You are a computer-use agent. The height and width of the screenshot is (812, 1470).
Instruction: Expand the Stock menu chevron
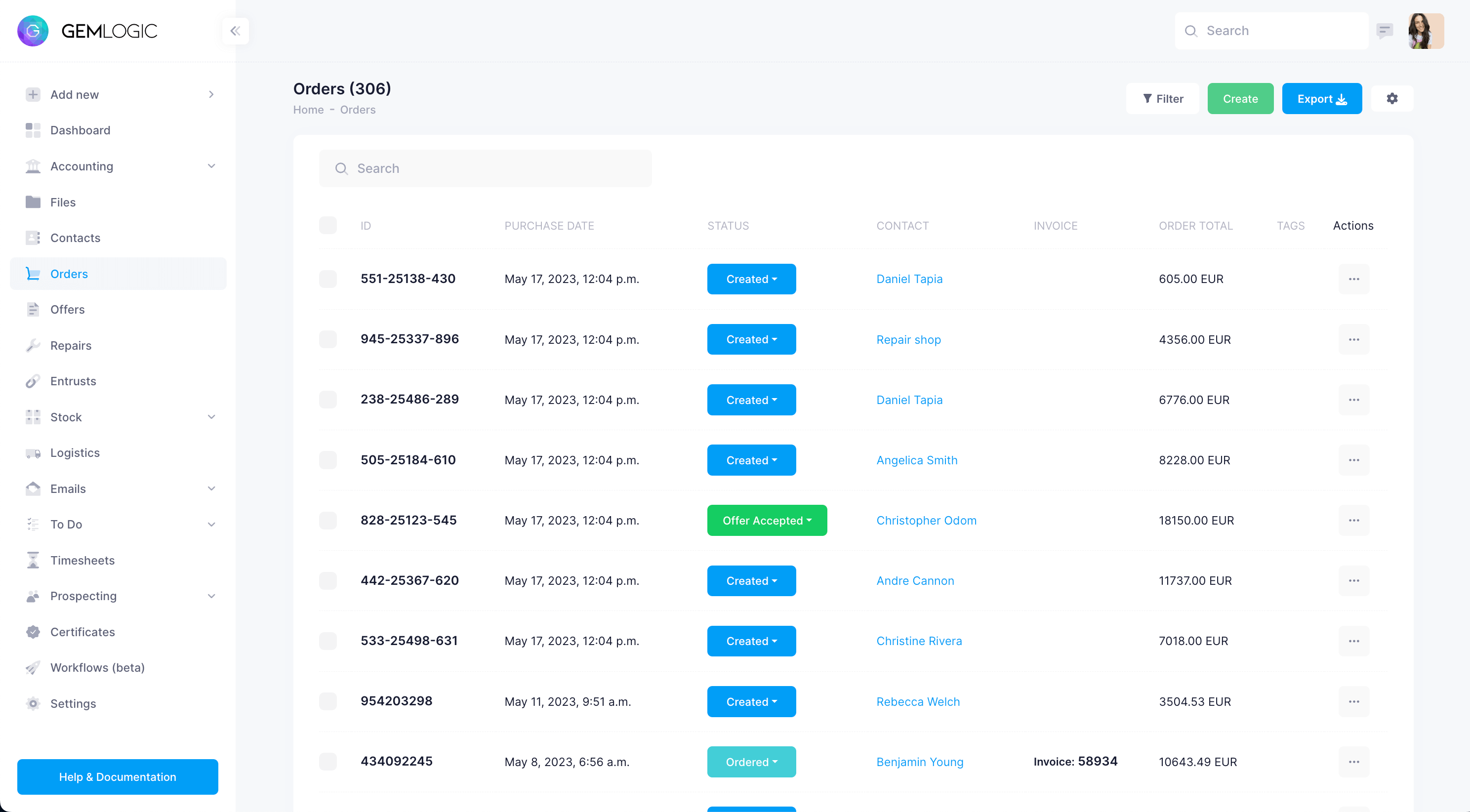(x=211, y=417)
